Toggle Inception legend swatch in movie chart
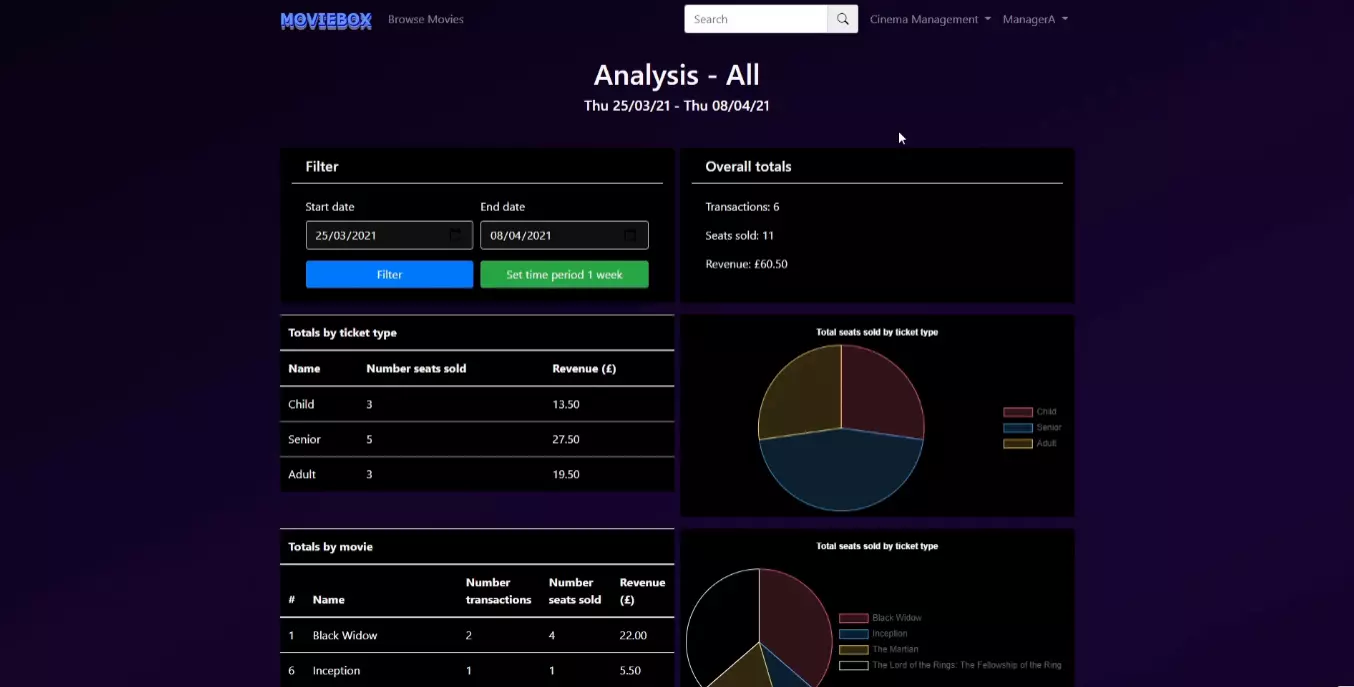 (854, 634)
